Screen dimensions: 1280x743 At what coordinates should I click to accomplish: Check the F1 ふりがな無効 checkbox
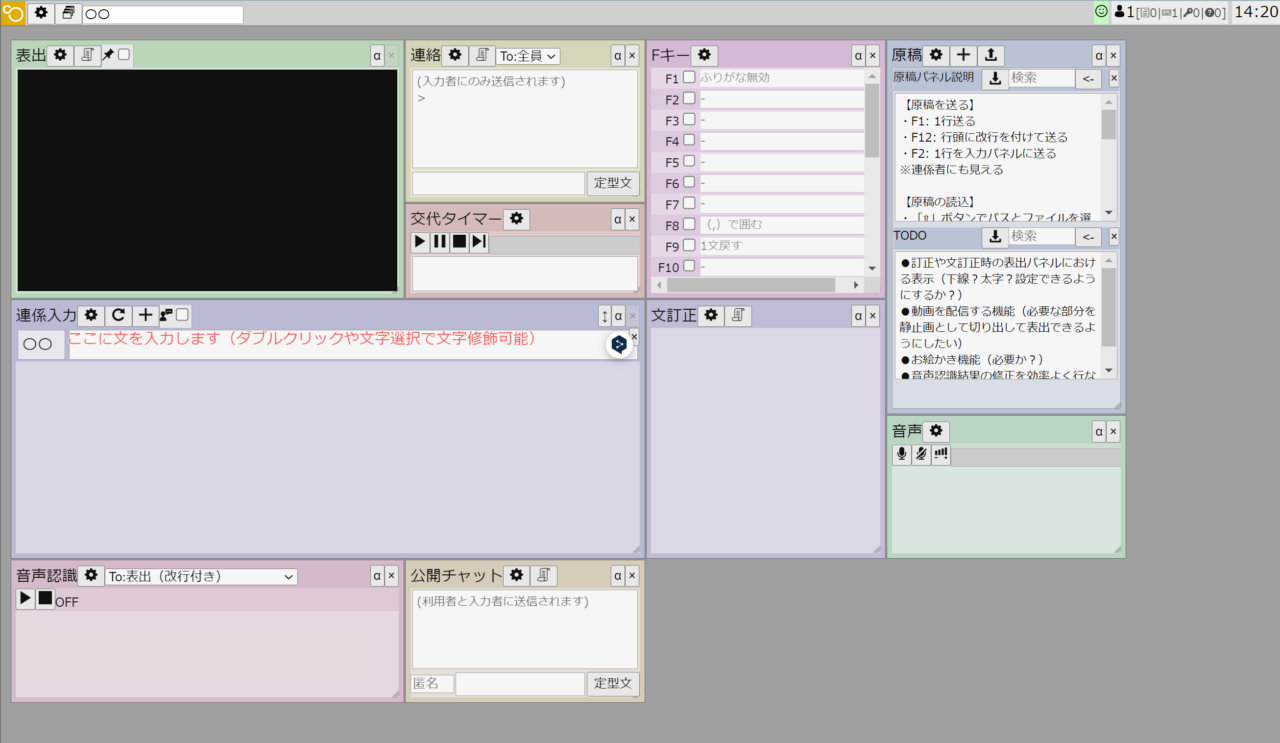(689, 77)
